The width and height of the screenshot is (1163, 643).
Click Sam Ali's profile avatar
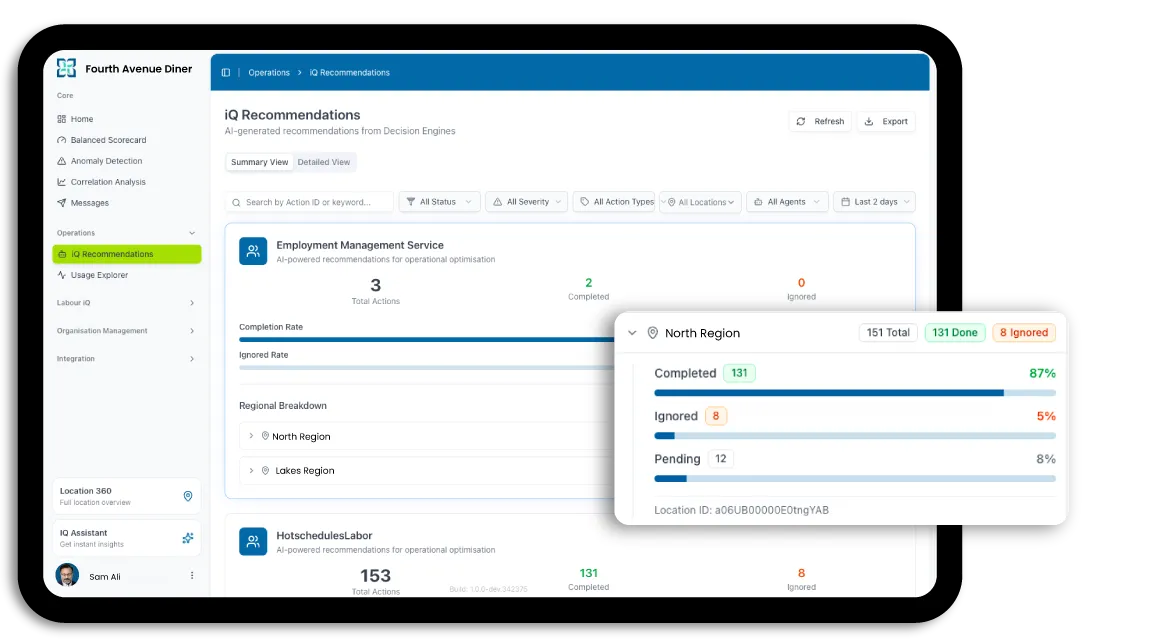click(x=67, y=576)
